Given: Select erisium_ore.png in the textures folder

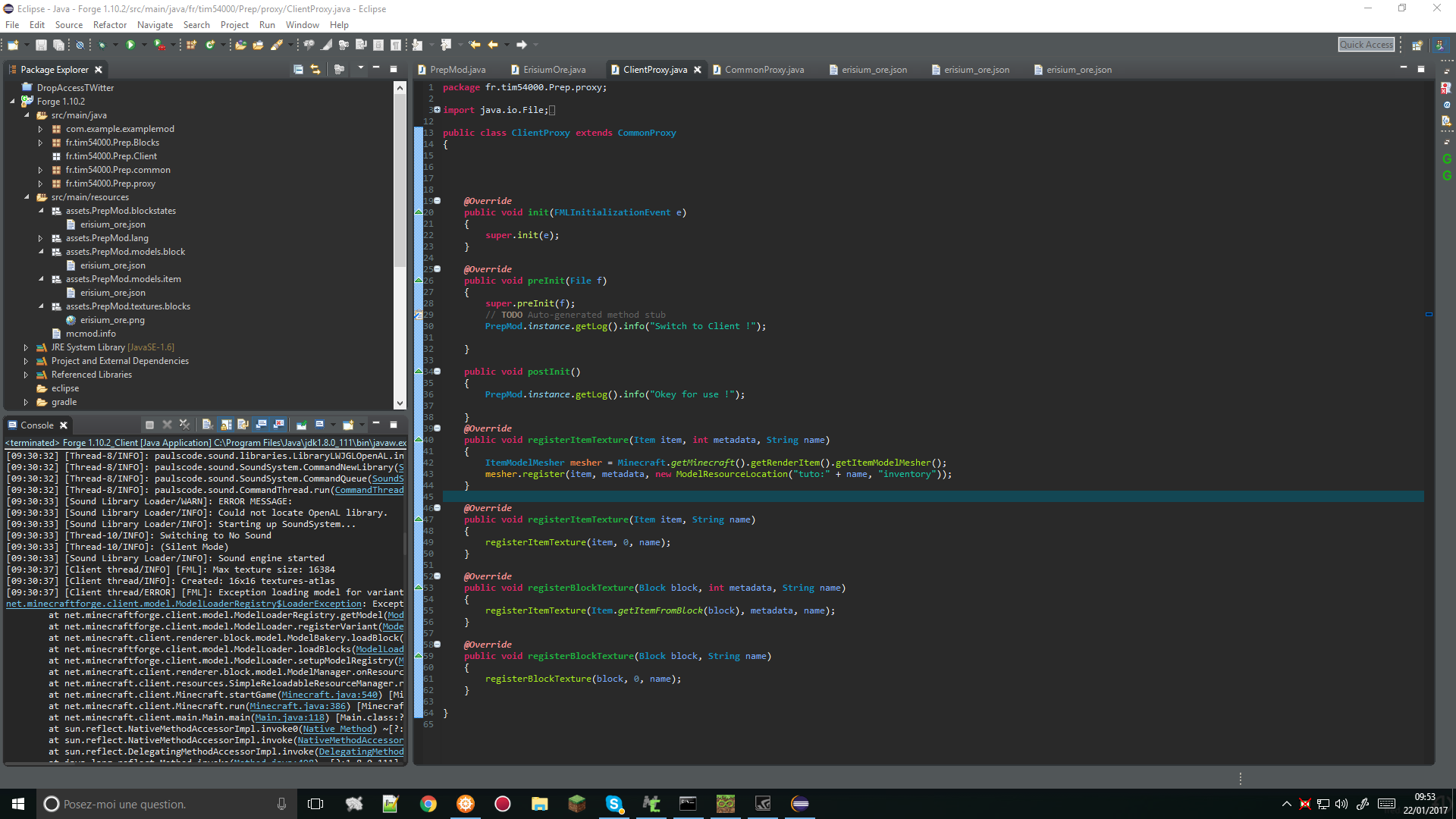Looking at the screenshot, I should click(x=112, y=320).
